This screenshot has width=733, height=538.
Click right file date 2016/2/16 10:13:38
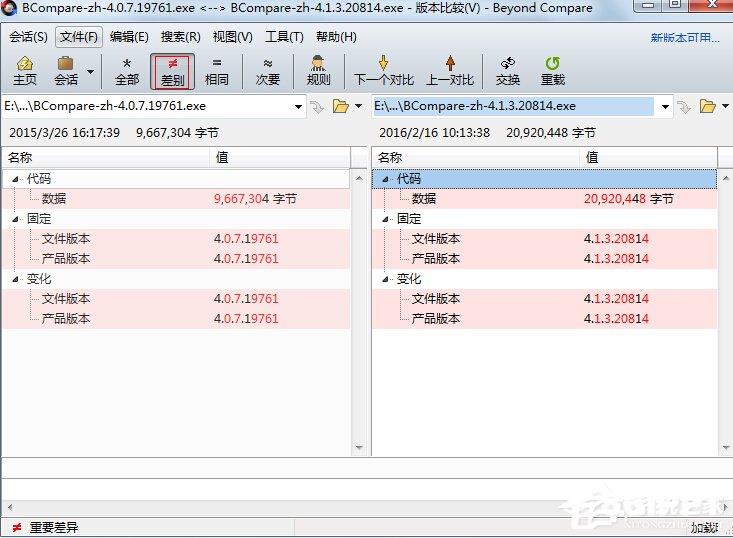[434, 133]
